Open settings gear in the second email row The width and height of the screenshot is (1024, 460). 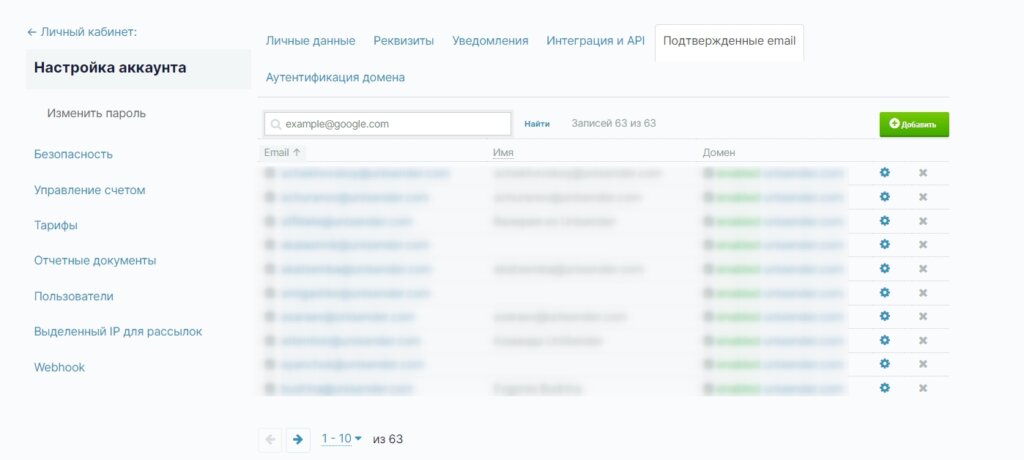click(884, 196)
